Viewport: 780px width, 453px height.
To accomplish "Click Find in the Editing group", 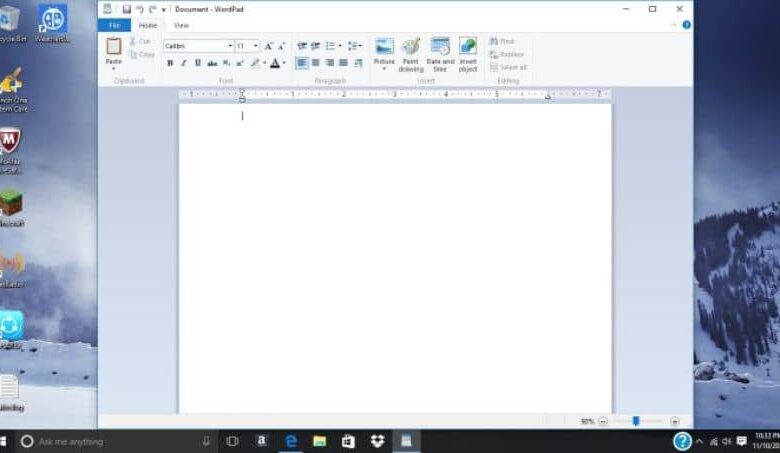I will (x=501, y=41).
